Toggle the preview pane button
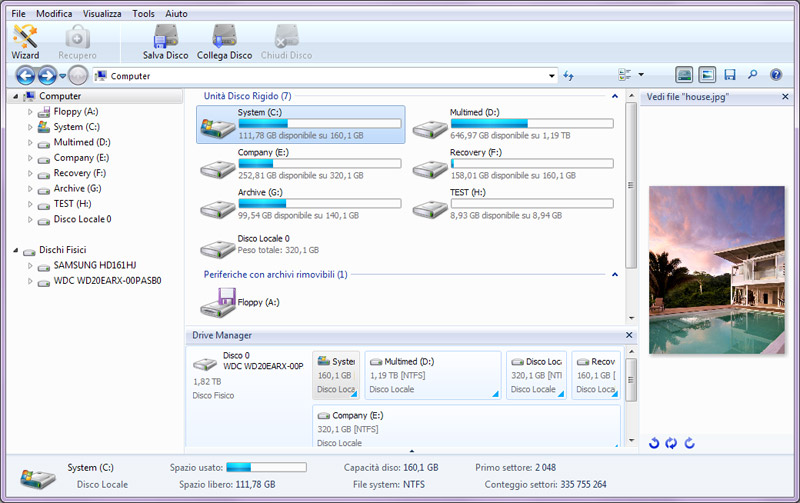The width and height of the screenshot is (800, 503). (x=707, y=75)
